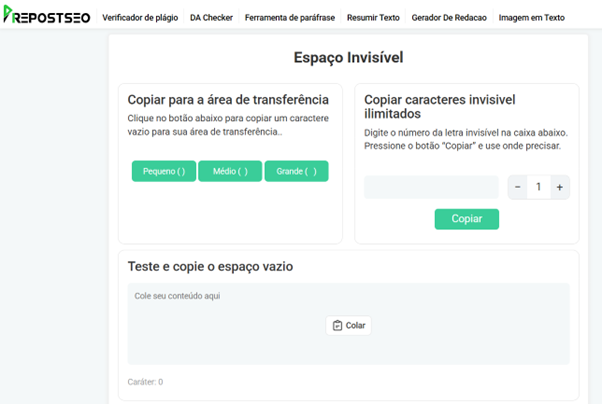Click the Caráter counter label

pos(145,382)
